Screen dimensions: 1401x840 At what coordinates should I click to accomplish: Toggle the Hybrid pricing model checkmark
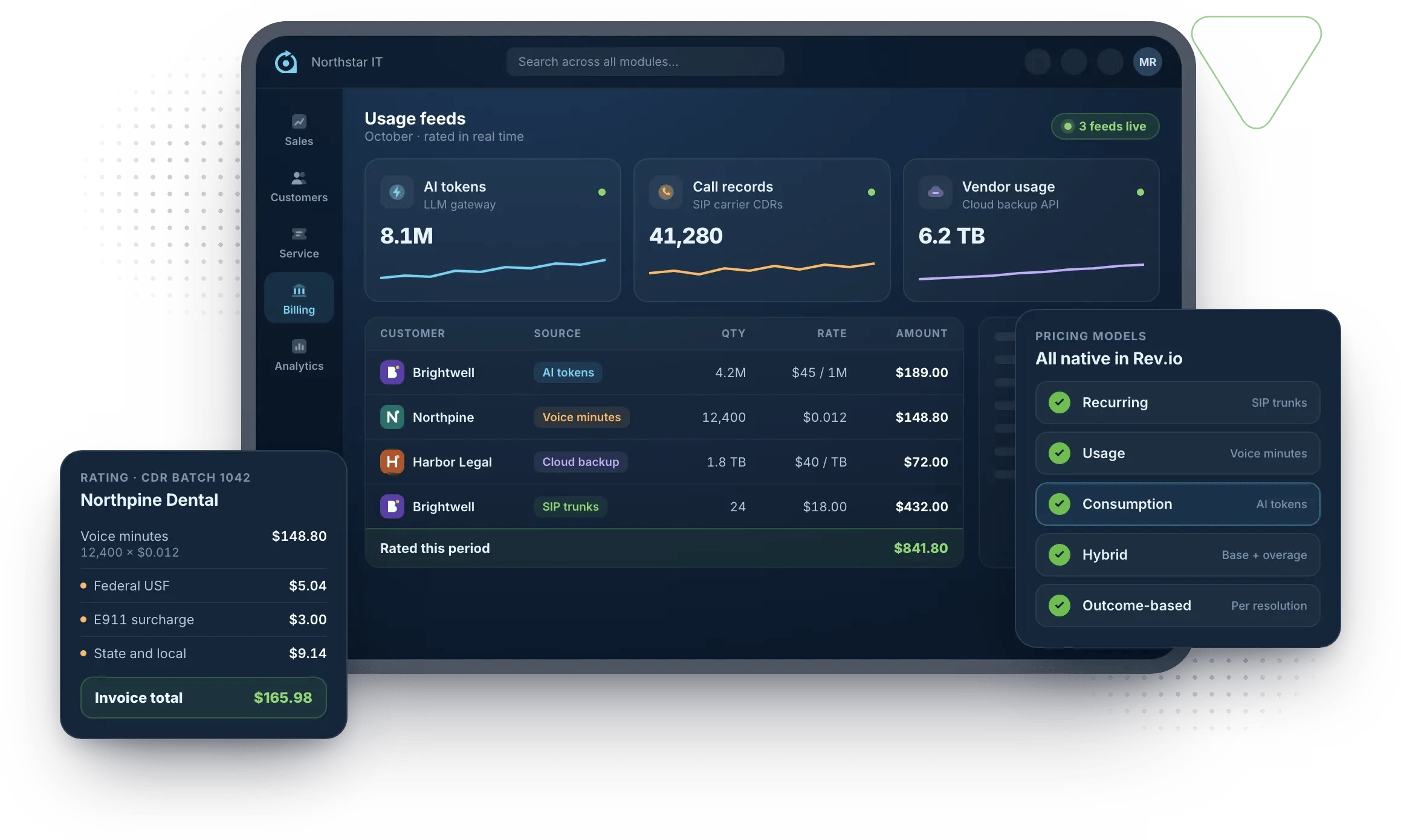click(1059, 555)
